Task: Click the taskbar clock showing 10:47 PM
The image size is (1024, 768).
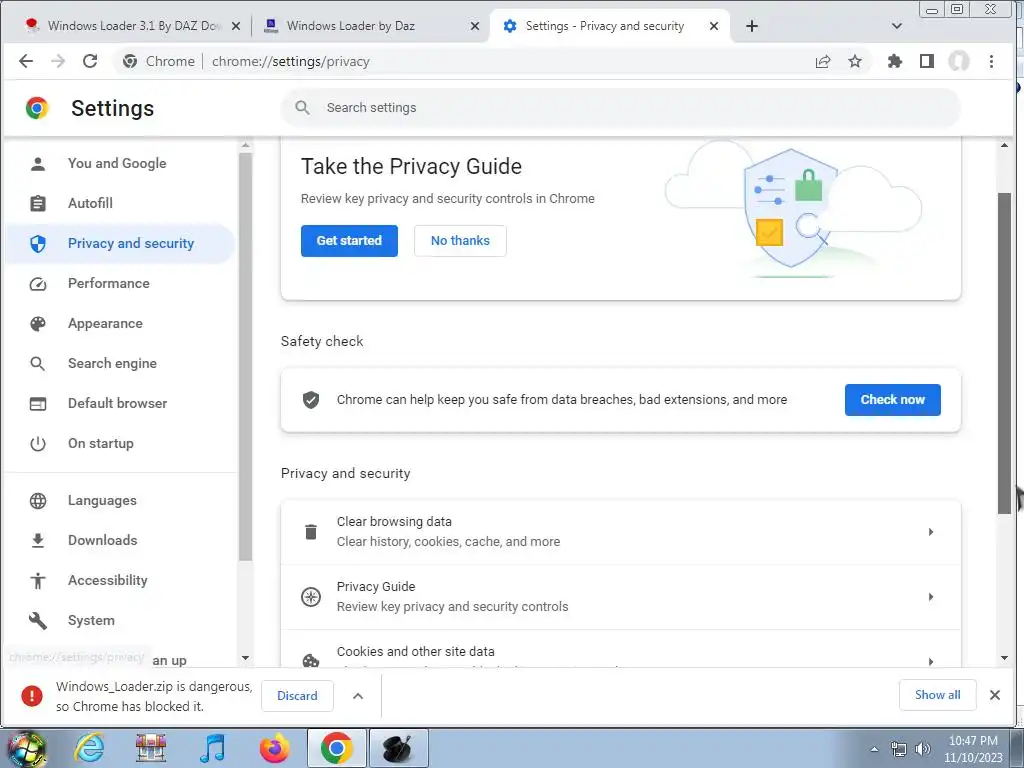Action: click(x=972, y=749)
